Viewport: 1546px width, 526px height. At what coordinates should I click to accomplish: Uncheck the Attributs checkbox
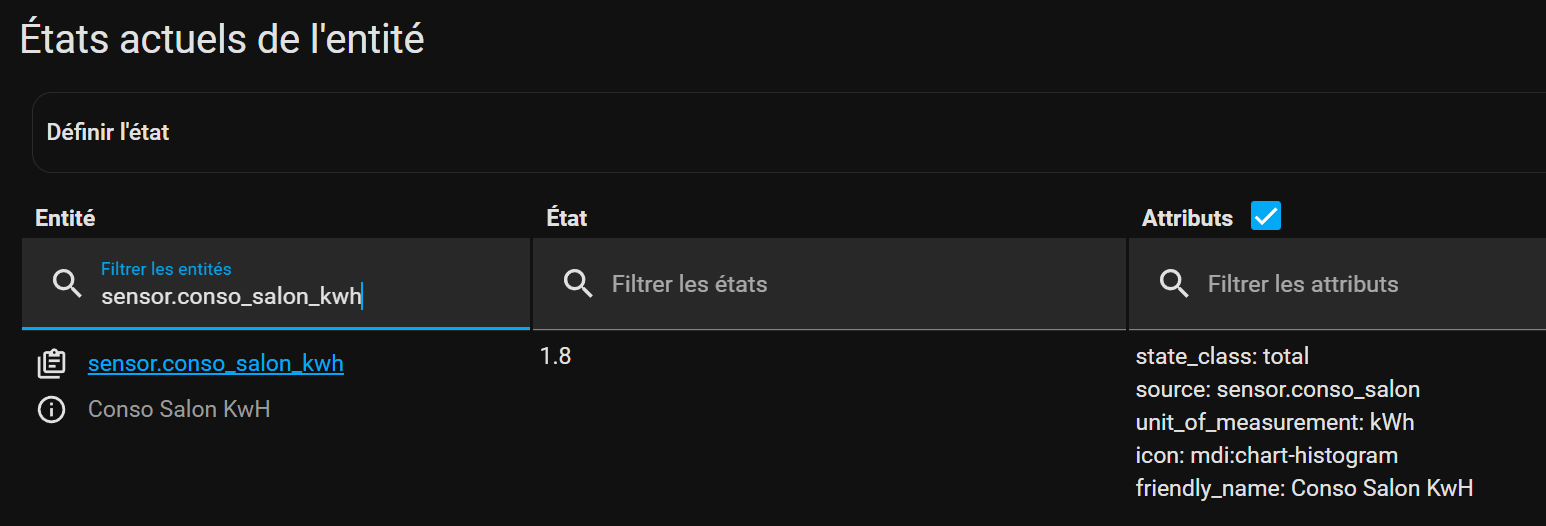click(1266, 216)
